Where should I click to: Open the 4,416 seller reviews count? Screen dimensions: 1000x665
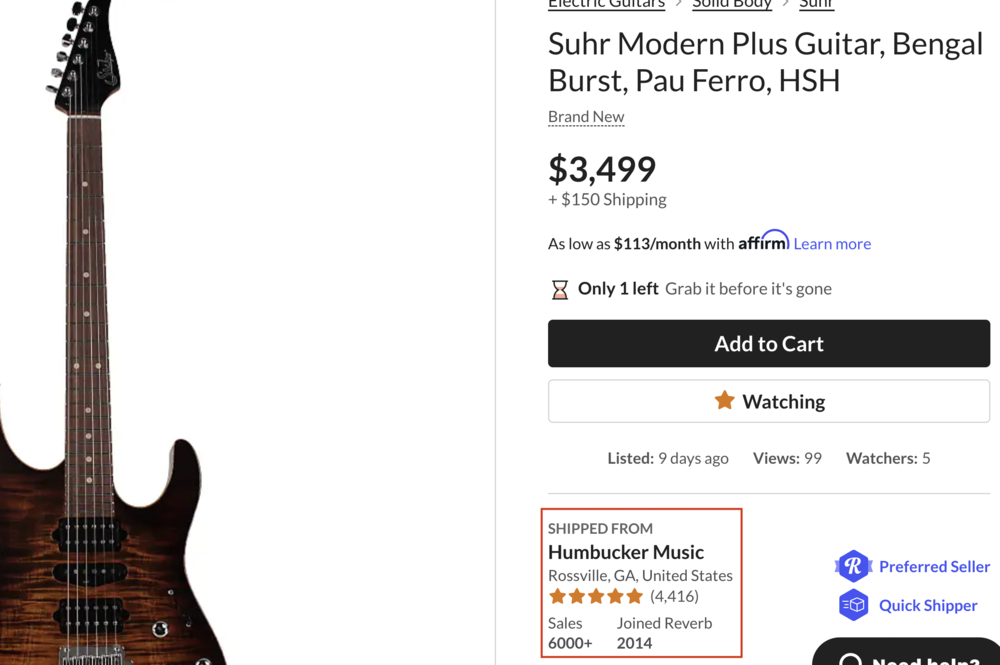coord(674,597)
